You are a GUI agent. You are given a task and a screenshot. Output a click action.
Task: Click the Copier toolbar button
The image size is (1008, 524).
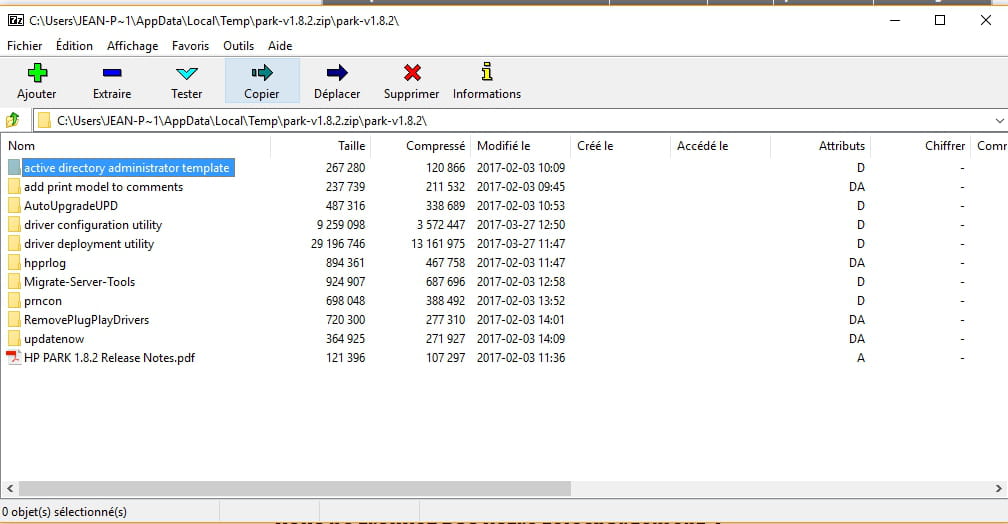[x=262, y=81]
